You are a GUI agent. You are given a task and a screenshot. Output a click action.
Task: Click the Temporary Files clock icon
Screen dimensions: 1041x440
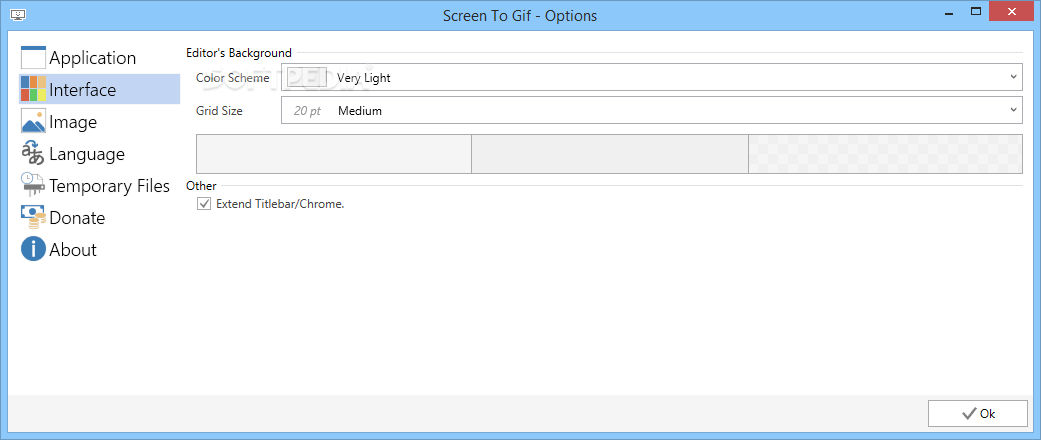[x=33, y=185]
